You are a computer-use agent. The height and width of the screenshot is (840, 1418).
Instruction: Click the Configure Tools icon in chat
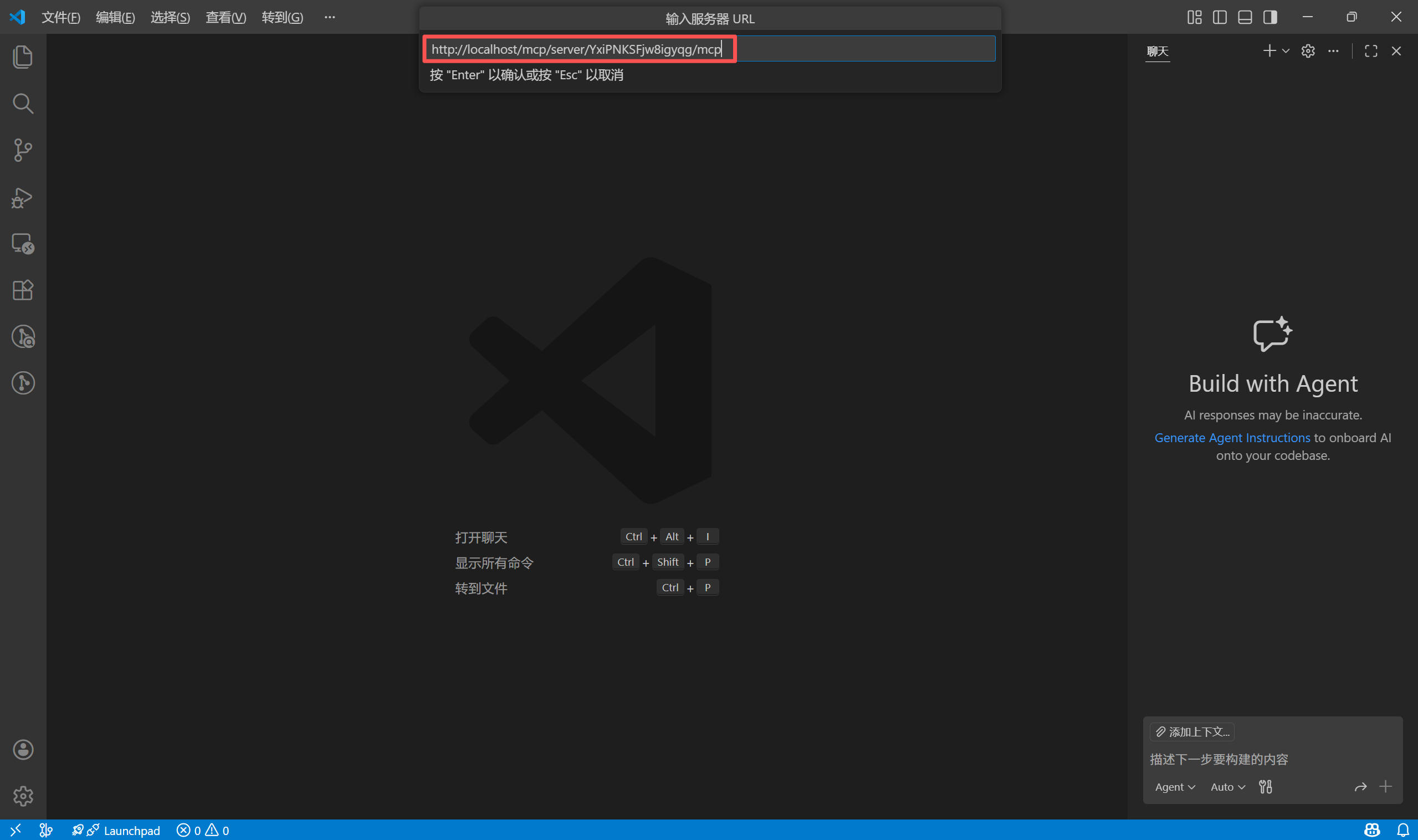click(1265, 786)
